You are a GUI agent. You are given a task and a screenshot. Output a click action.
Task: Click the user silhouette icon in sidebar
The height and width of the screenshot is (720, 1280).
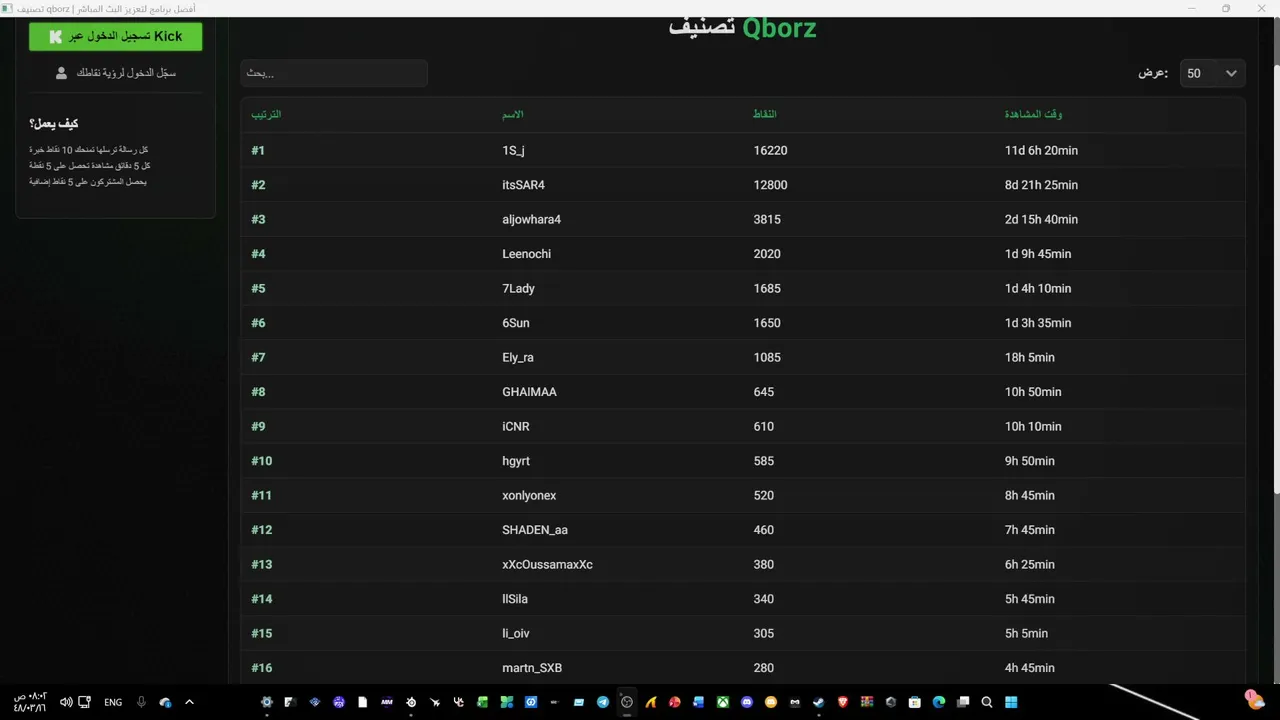[61, 73]
